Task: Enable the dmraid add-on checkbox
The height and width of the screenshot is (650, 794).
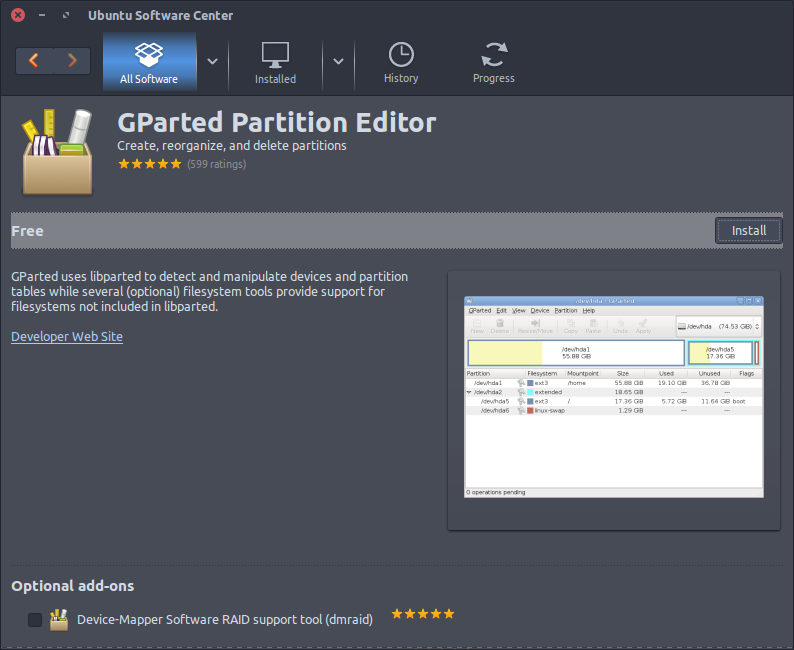Action: pyautogui.click(x=35, y=620)
